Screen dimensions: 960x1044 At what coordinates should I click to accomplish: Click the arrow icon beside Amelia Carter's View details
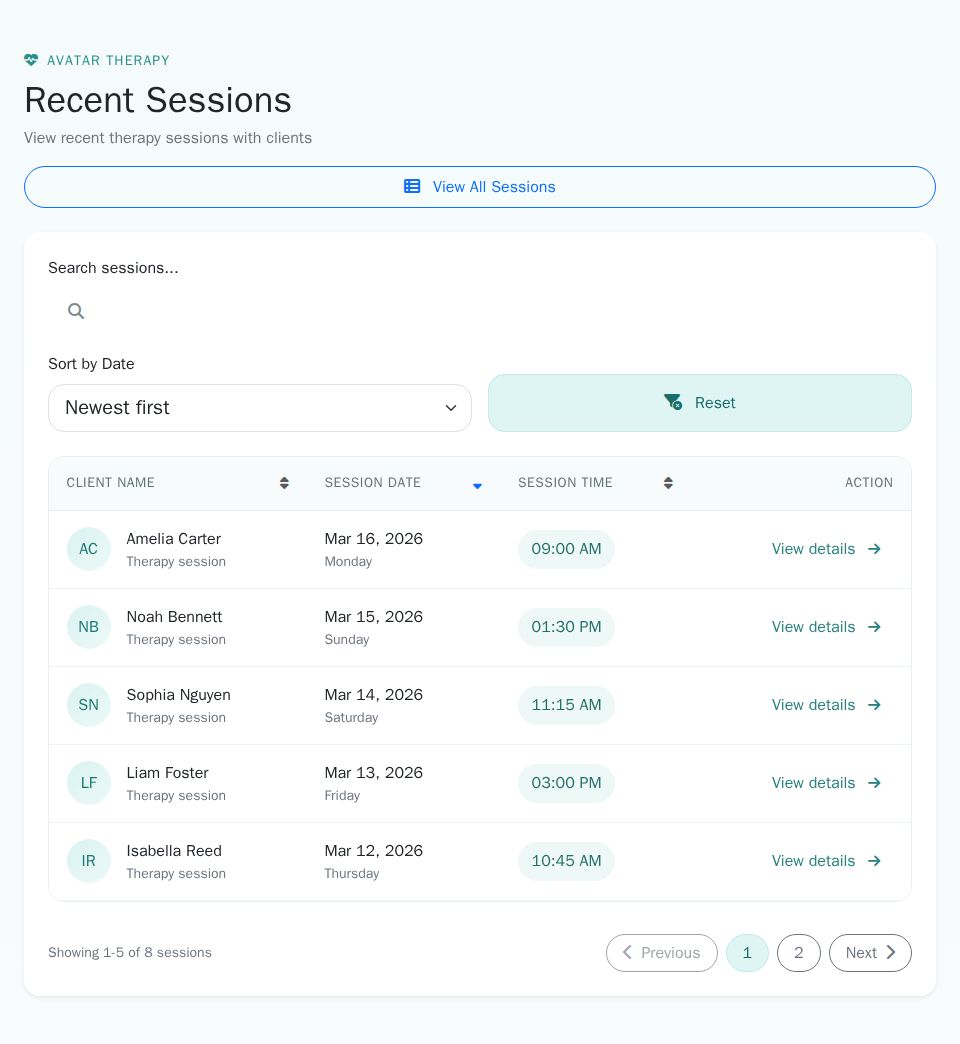874,549
